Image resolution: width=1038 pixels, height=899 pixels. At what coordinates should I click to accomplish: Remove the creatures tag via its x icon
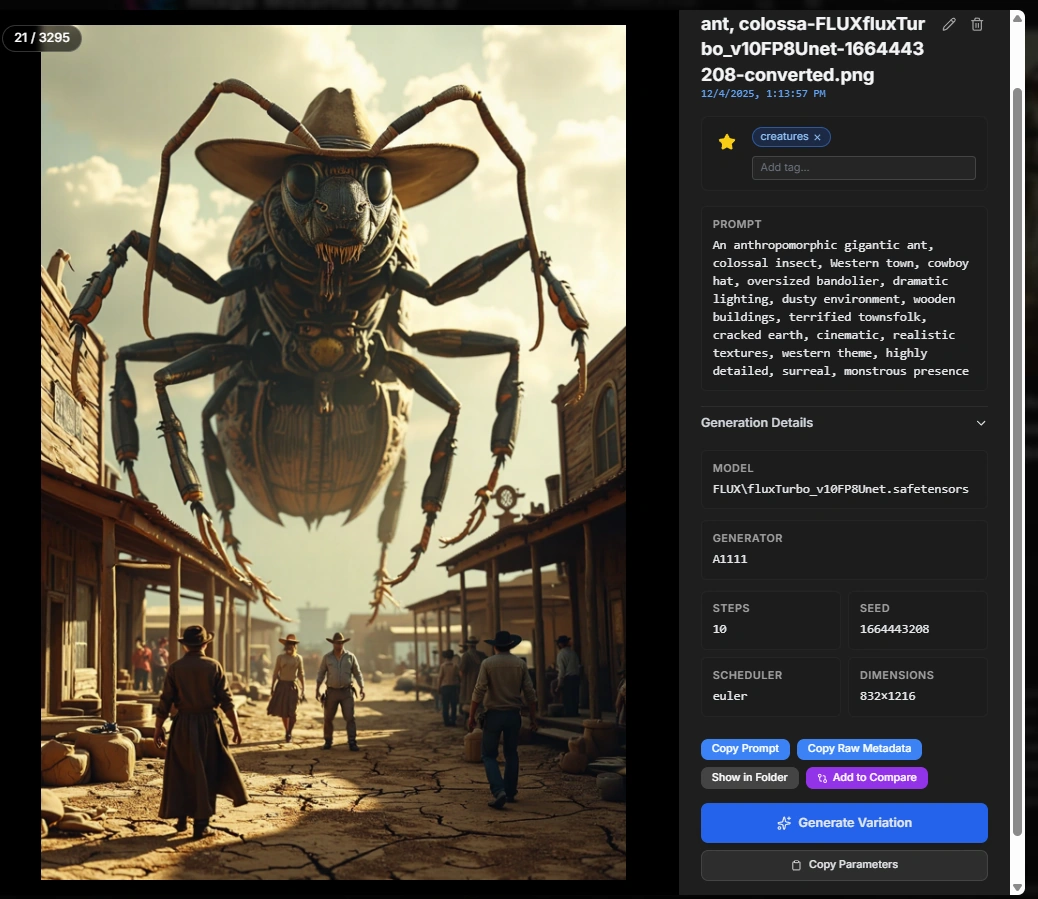[819, 136]
